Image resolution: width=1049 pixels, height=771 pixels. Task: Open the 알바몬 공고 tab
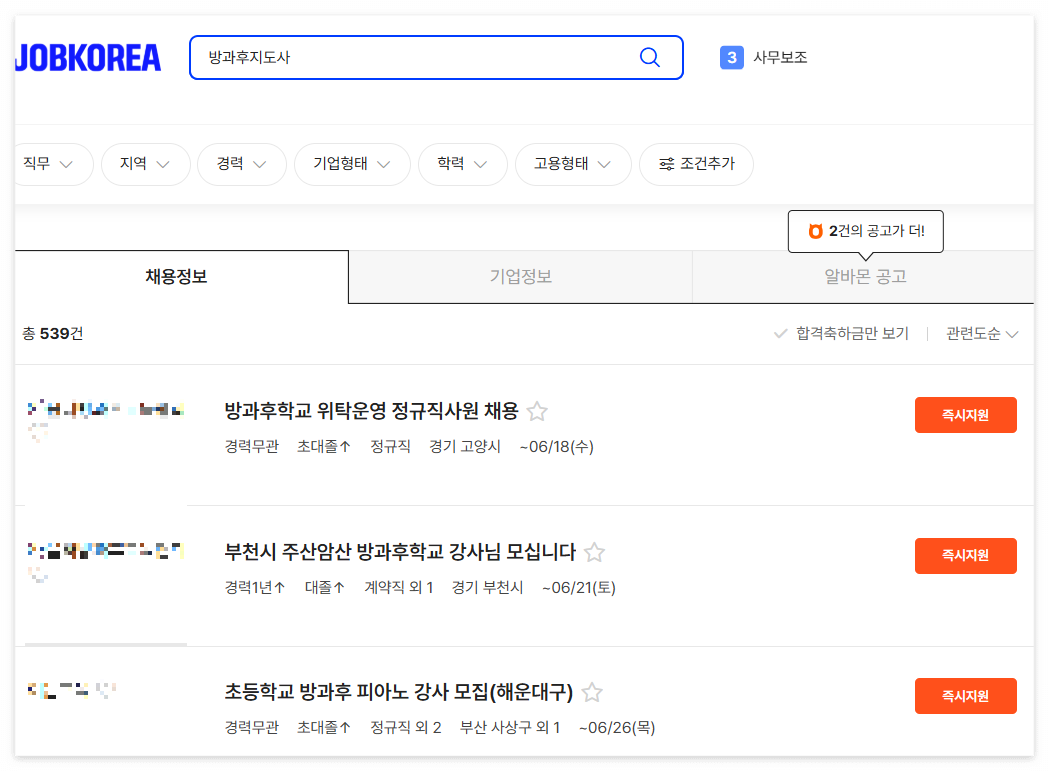864,277
